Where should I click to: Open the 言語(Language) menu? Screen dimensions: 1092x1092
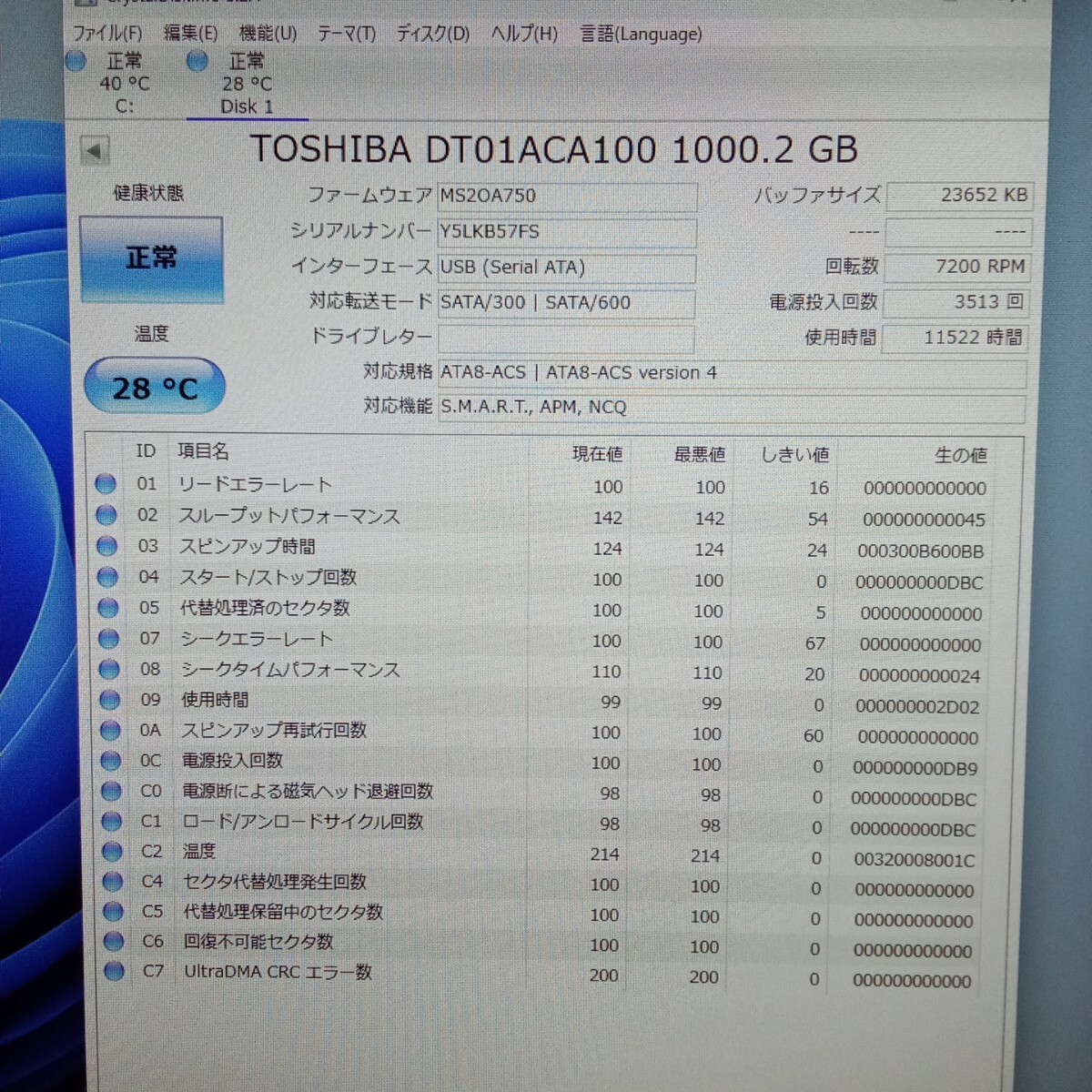coord(641,34)
